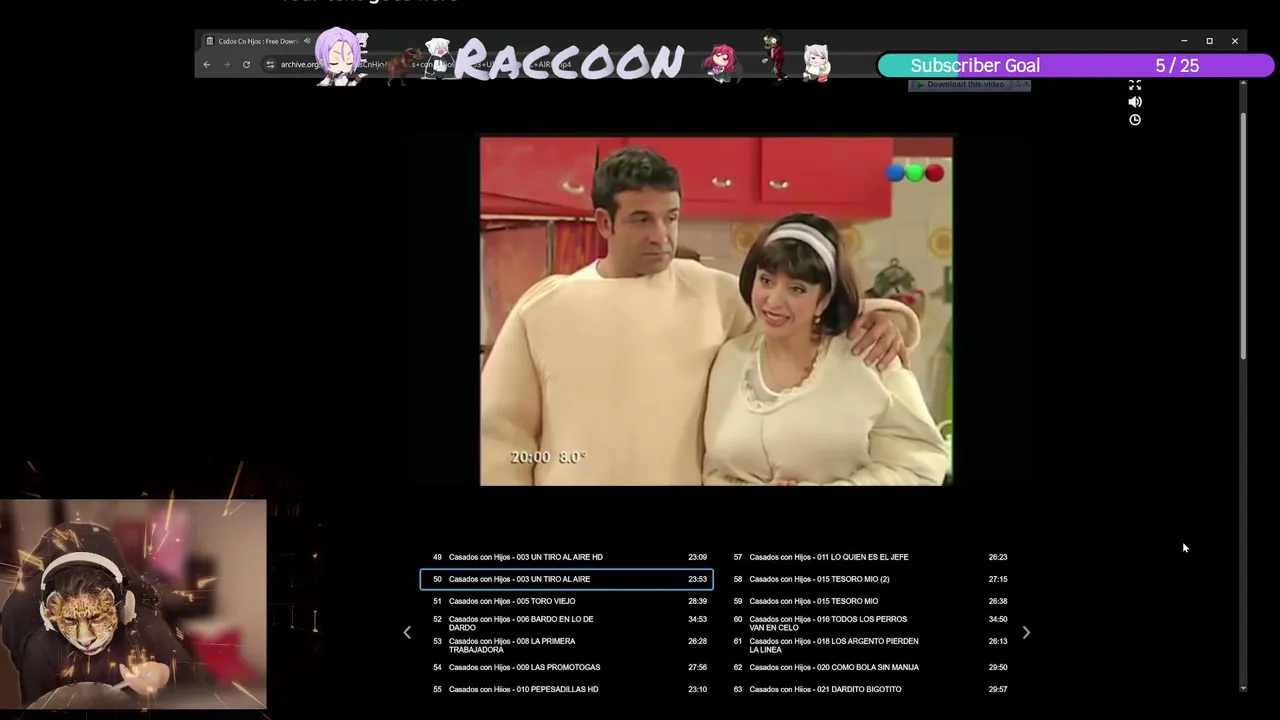The width and height of the screenshot is (1280, 720).
Task: Show previous playlist page with left arrow
Action: pyautogui.click(x=407, y=632)
